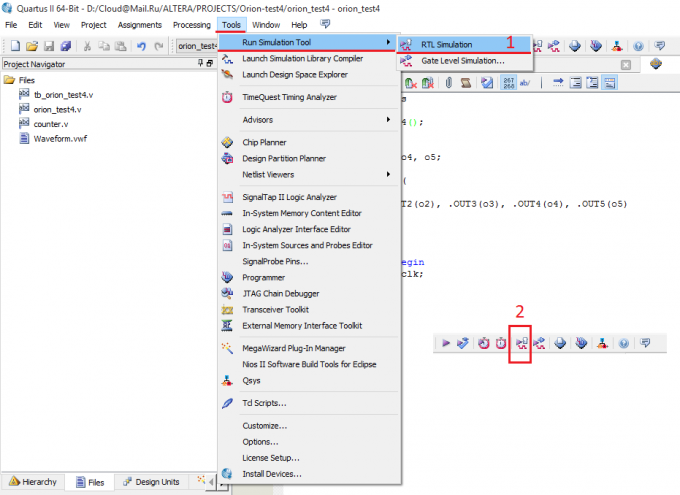Toggle line numbers 267/268 icon in editor toolbar

pyautogui.click(x=508, y=82)
